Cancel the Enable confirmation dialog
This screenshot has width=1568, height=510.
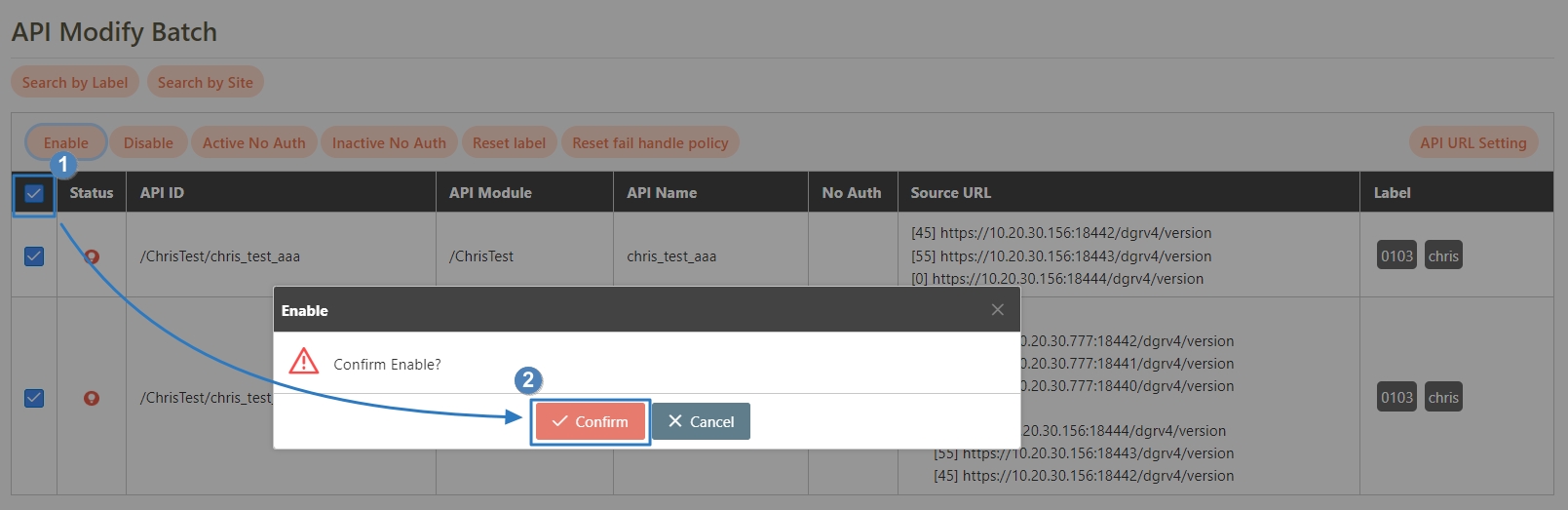point(701,421)
